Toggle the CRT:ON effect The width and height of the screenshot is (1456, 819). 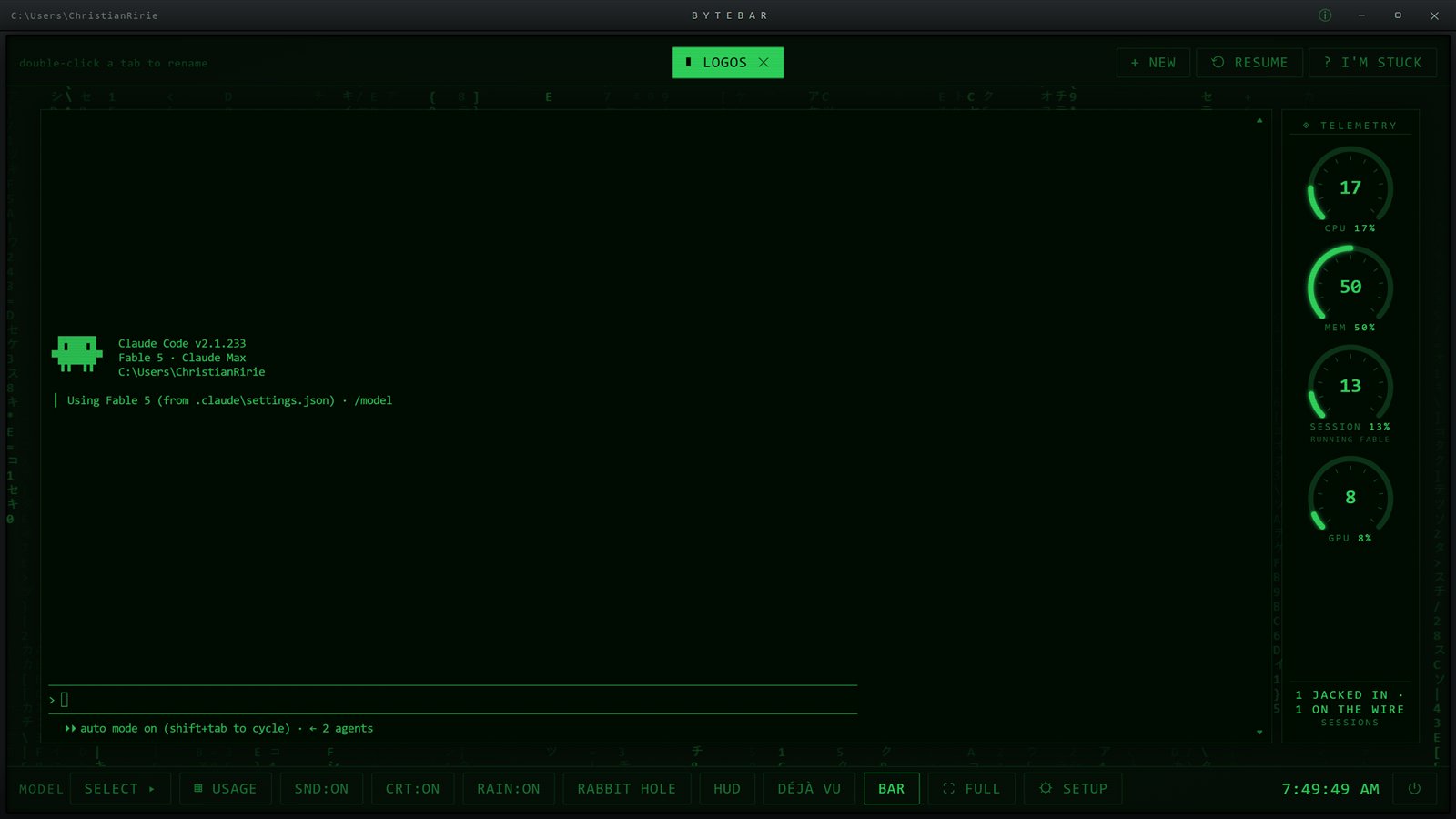(412, 789)
